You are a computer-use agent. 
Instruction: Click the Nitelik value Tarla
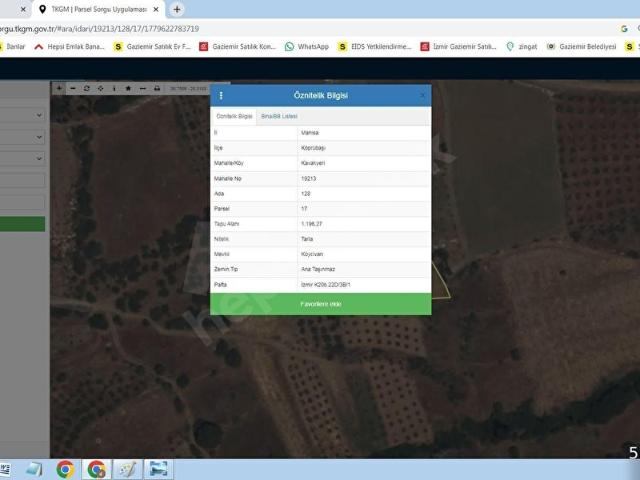point(307,239)
